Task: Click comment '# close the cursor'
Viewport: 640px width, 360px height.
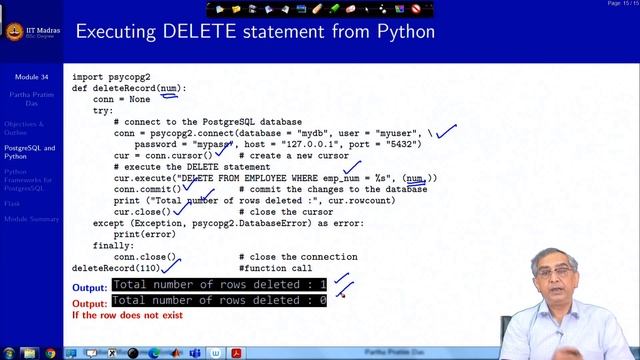Action: (286, 212)
